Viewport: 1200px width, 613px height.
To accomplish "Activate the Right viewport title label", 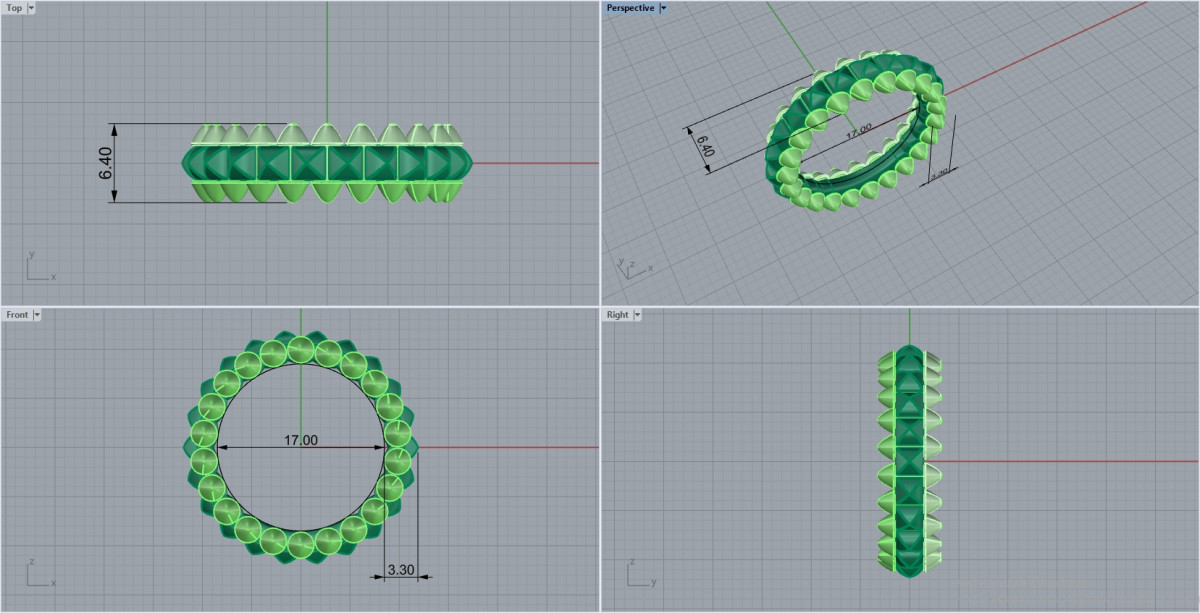I will 618,315.
